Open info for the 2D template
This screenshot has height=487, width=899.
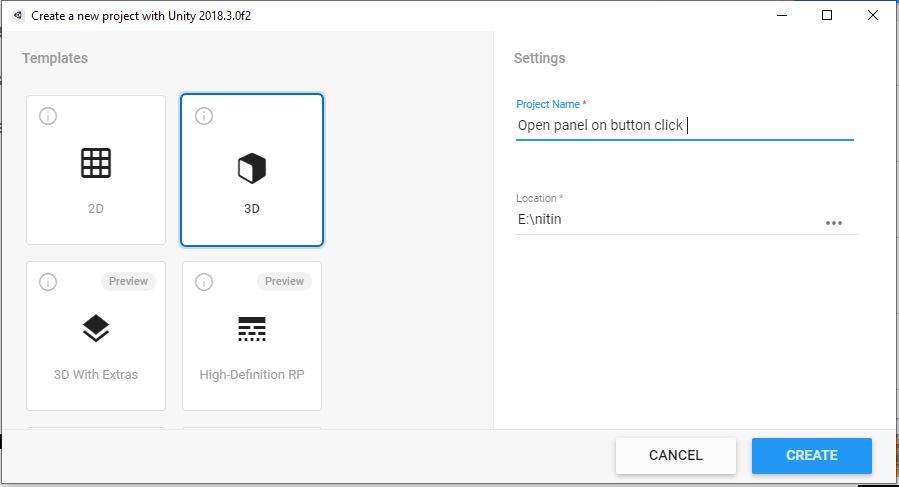[48, 116]
